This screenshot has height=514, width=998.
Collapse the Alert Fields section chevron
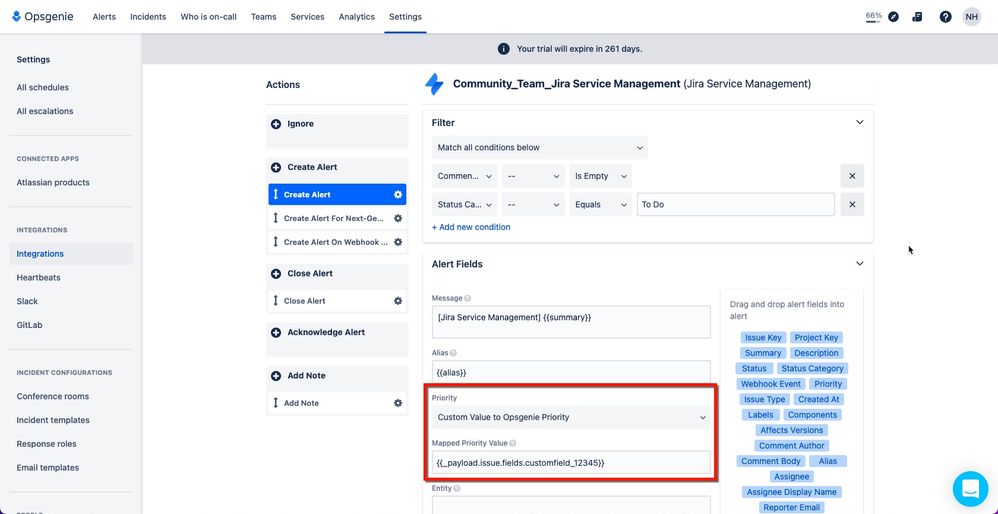859,263
